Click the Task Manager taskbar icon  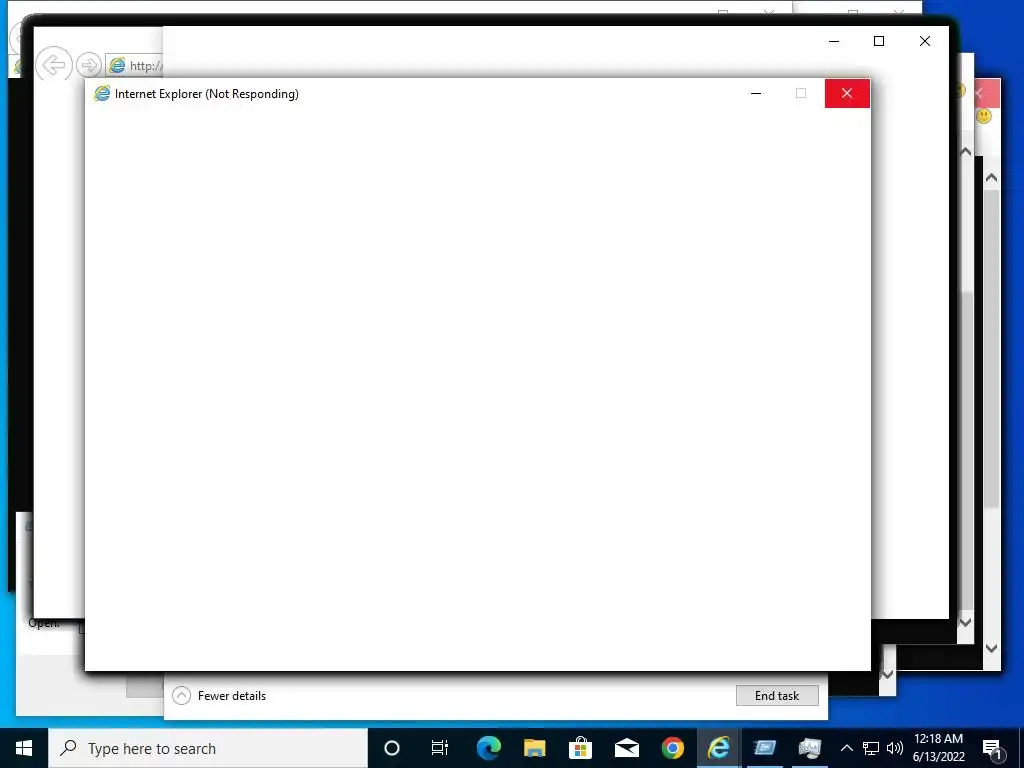pos(810,748)
